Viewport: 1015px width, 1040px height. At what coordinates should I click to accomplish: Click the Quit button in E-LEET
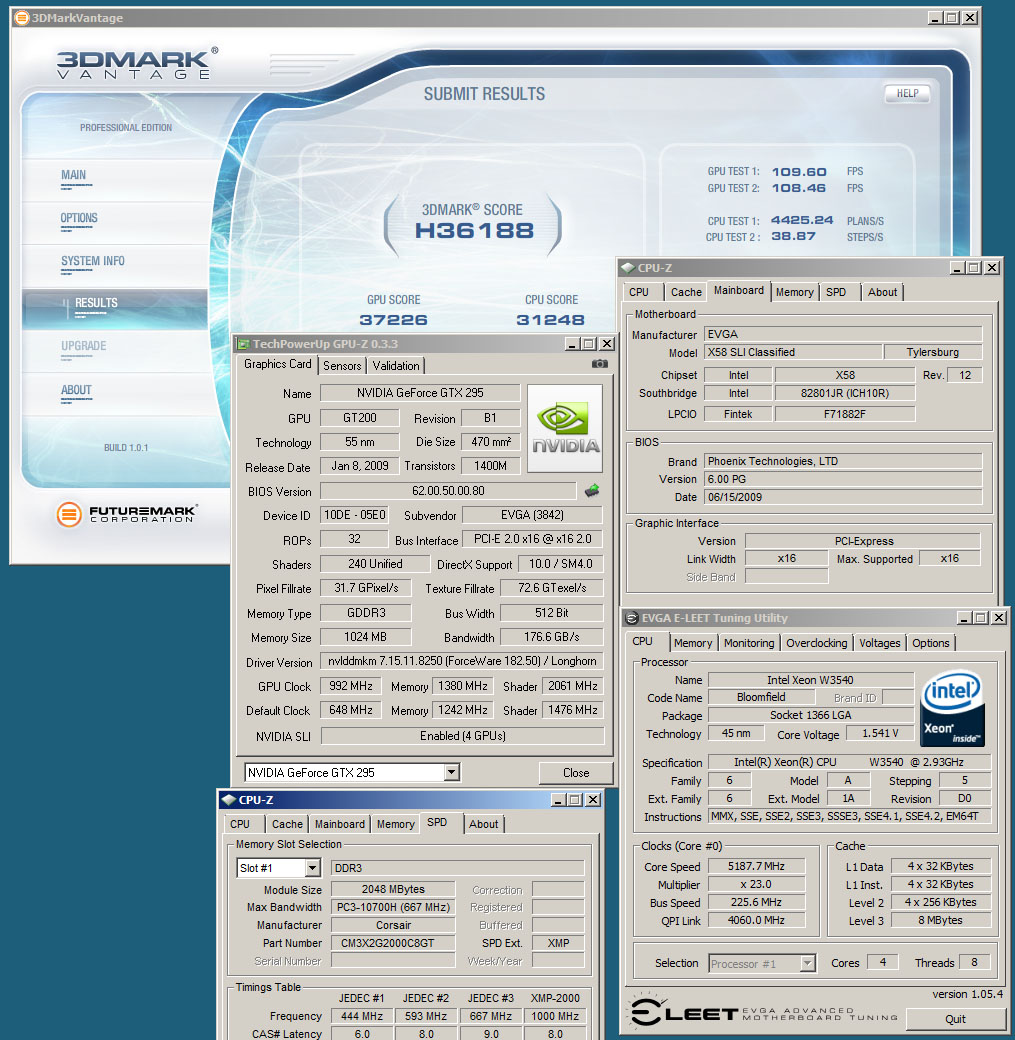pyautogui.click(x=955, y=1019)
